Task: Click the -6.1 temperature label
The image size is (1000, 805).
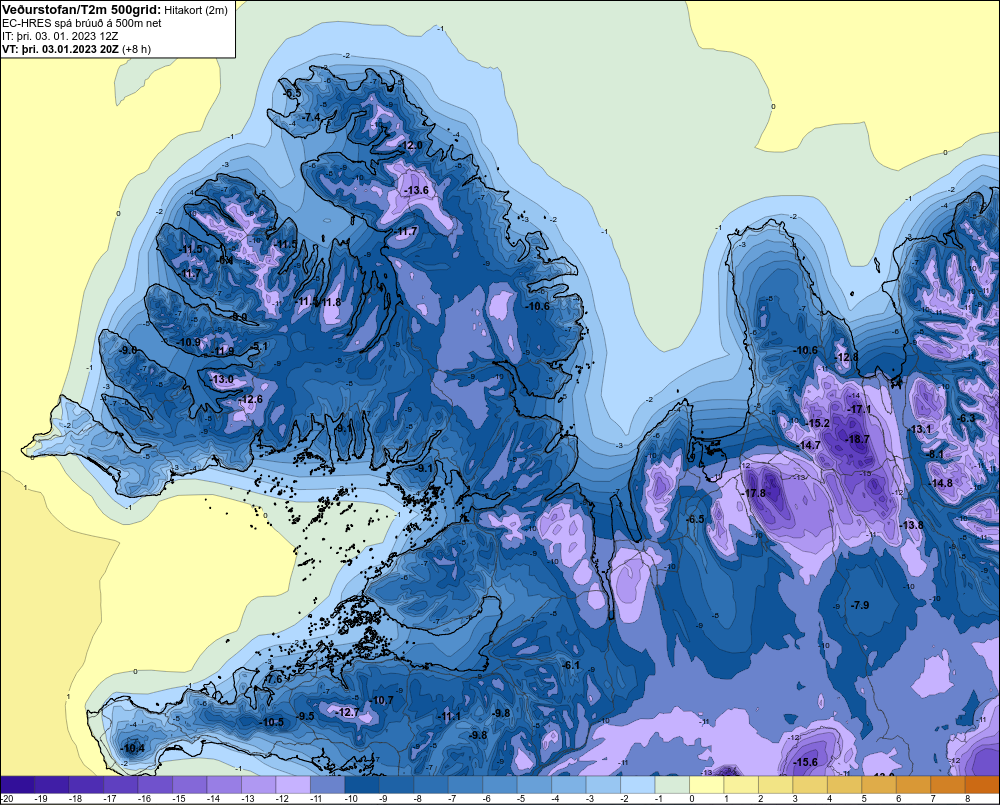Action: [570, 665]
